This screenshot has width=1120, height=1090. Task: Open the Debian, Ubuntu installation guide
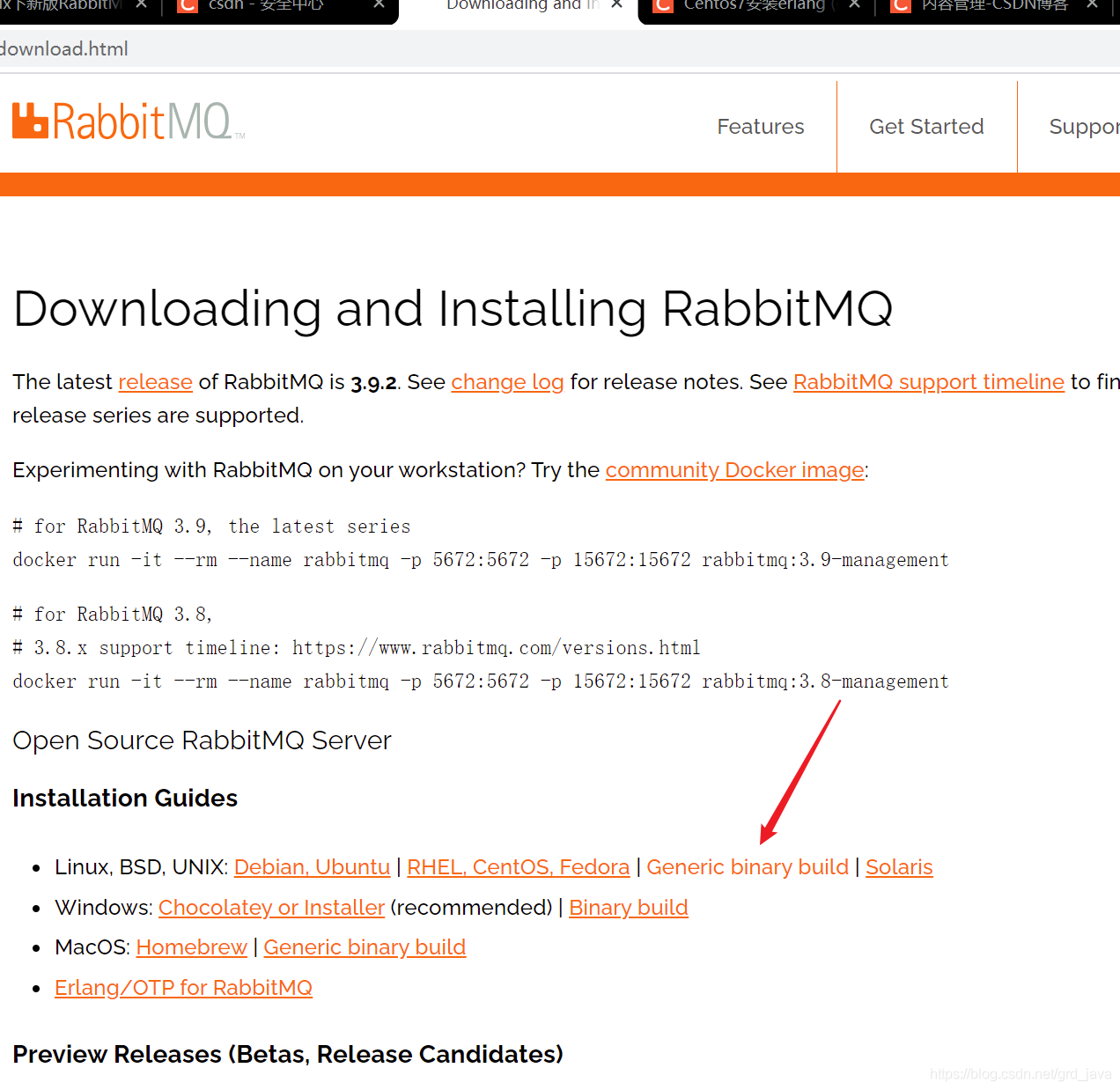[x=312, y=867]
